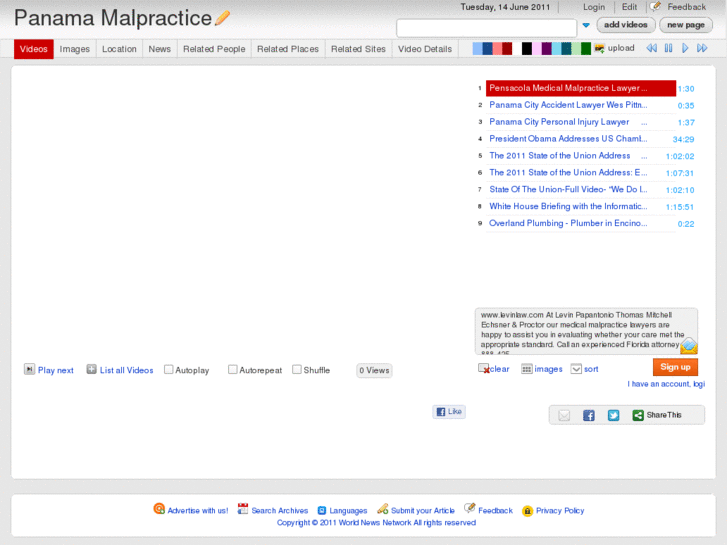Click the Submit your Article icon
The image size is (727, 545).
pos(383,509)
